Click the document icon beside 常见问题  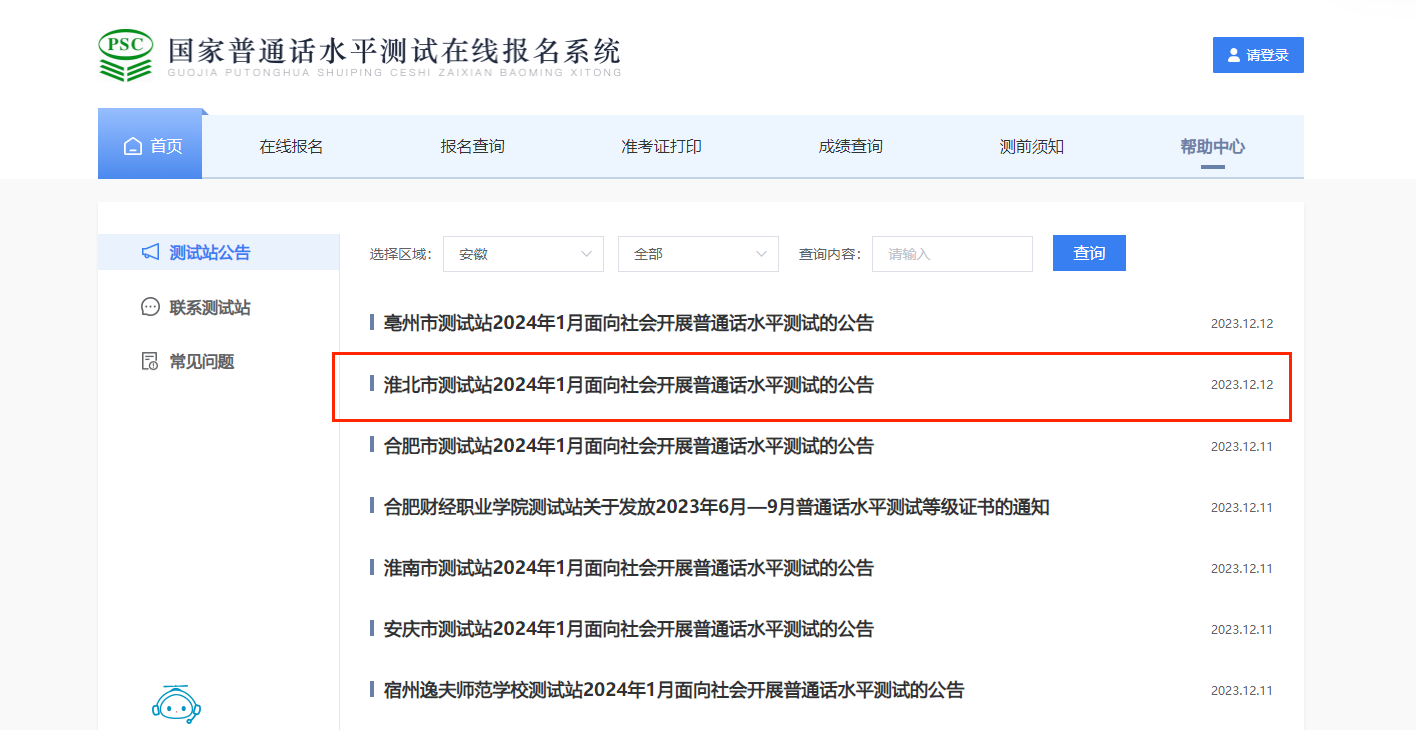(x=150, y=361)
